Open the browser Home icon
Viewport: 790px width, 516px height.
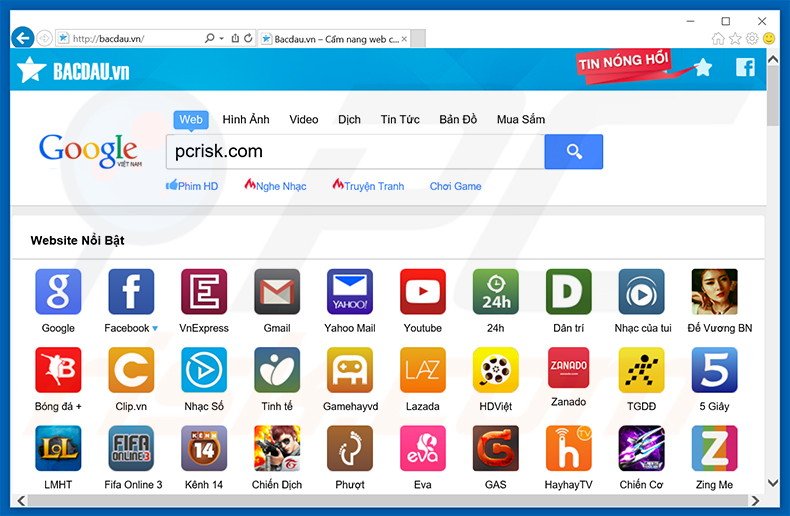[x=718, y=39]
